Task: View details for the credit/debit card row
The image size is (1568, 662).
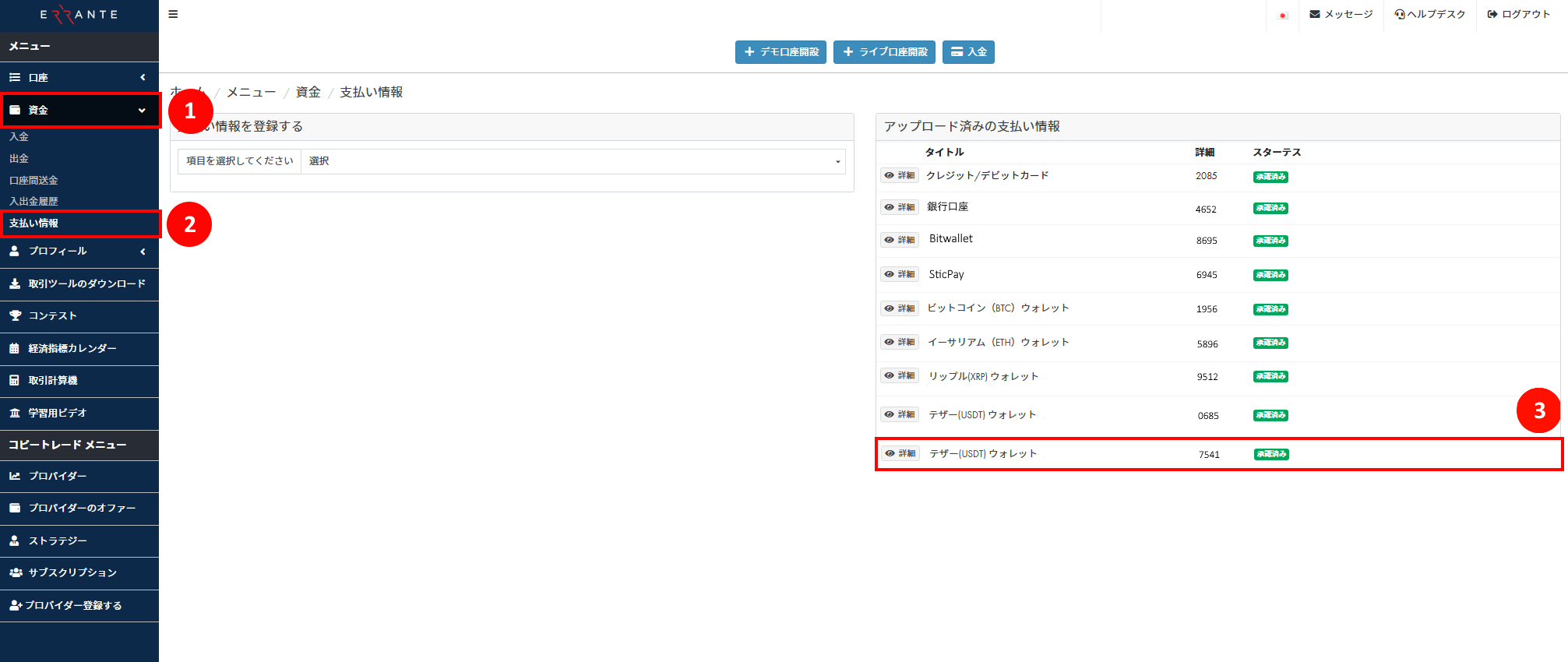Action: click(x=899, y=175)
